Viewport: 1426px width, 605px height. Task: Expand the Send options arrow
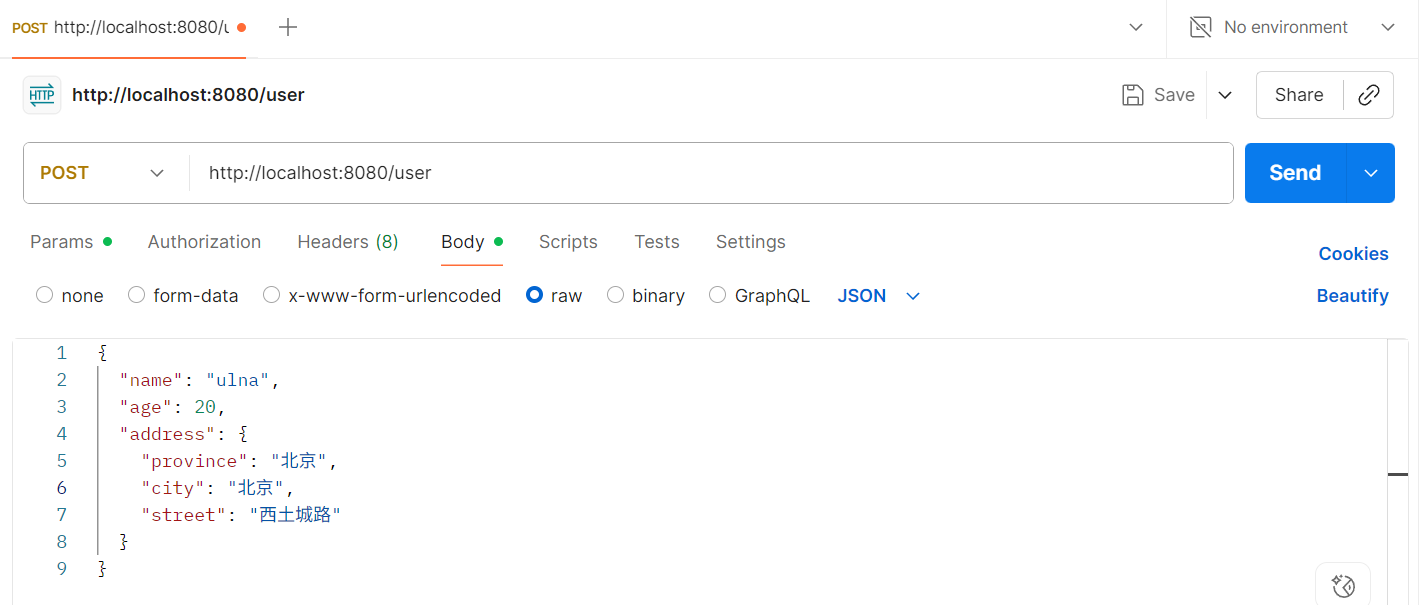point(1371,173)
